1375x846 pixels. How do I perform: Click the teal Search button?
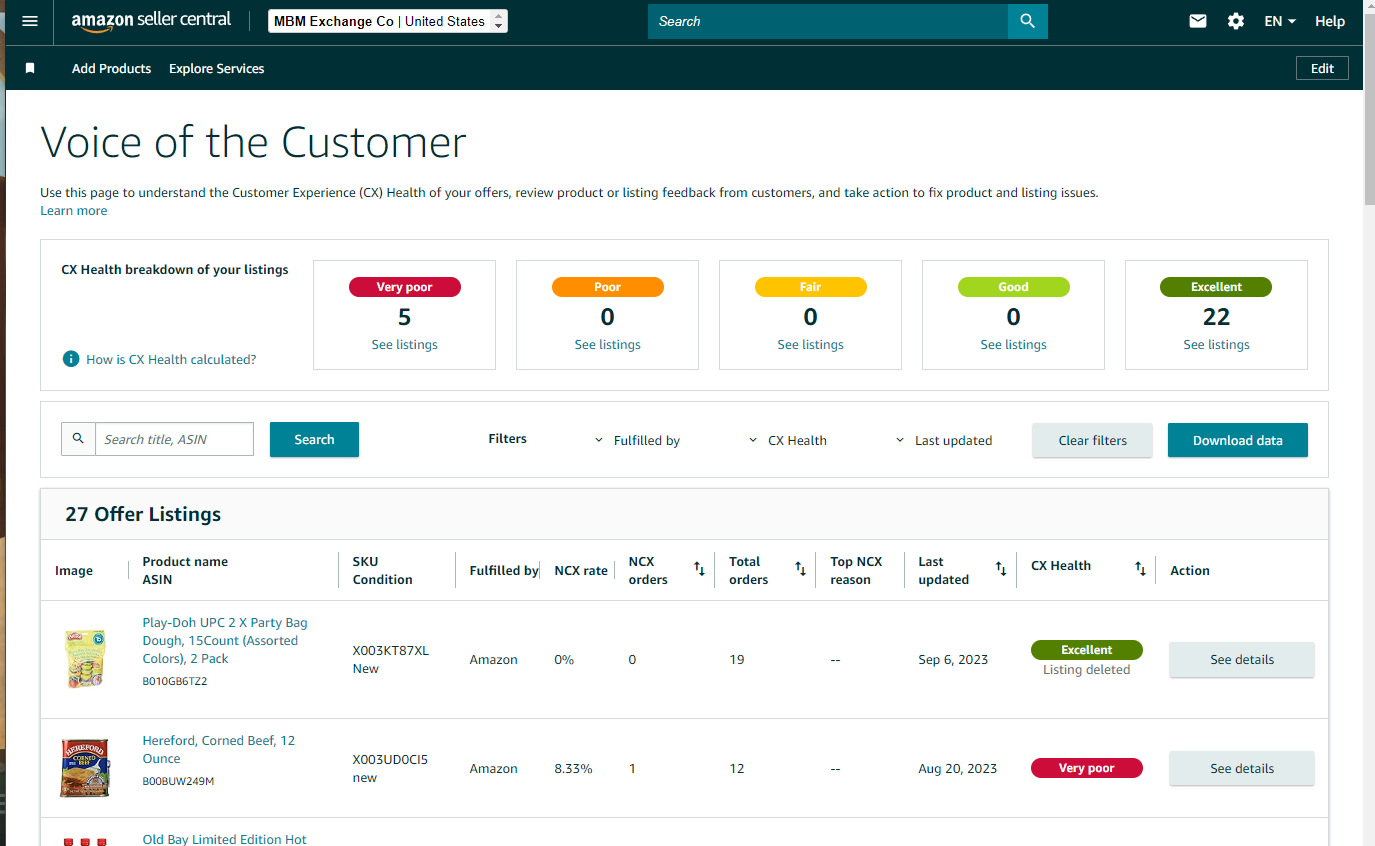click(314, 439)
